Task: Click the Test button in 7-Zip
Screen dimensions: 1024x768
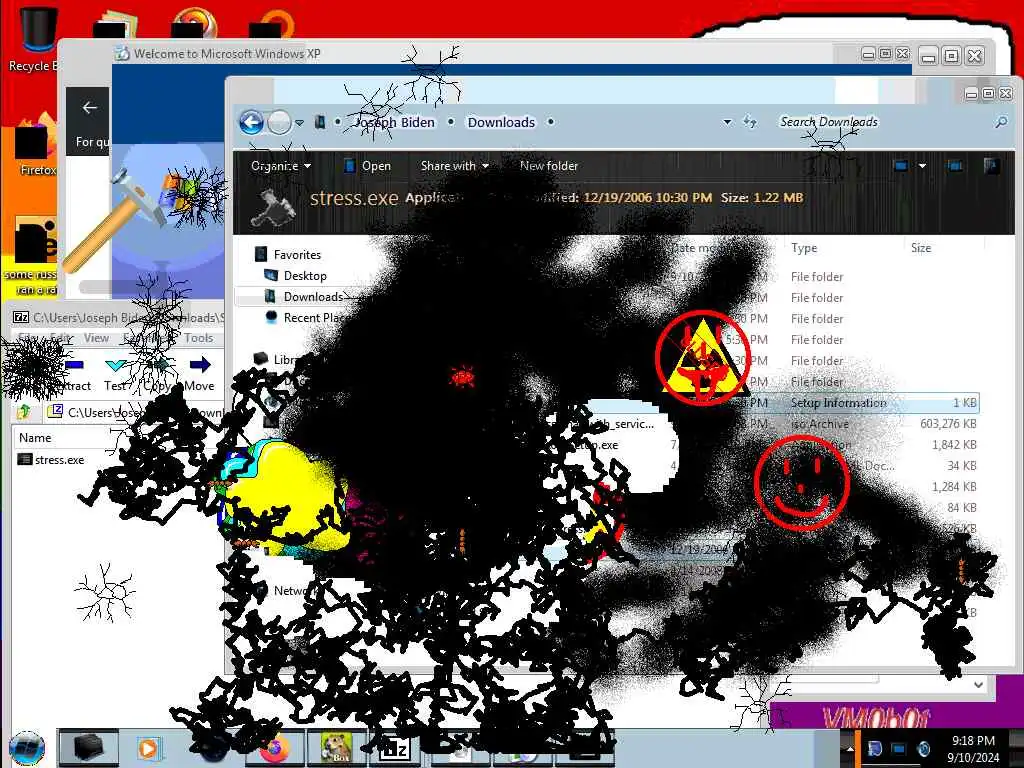Action: tap(116, 374)
